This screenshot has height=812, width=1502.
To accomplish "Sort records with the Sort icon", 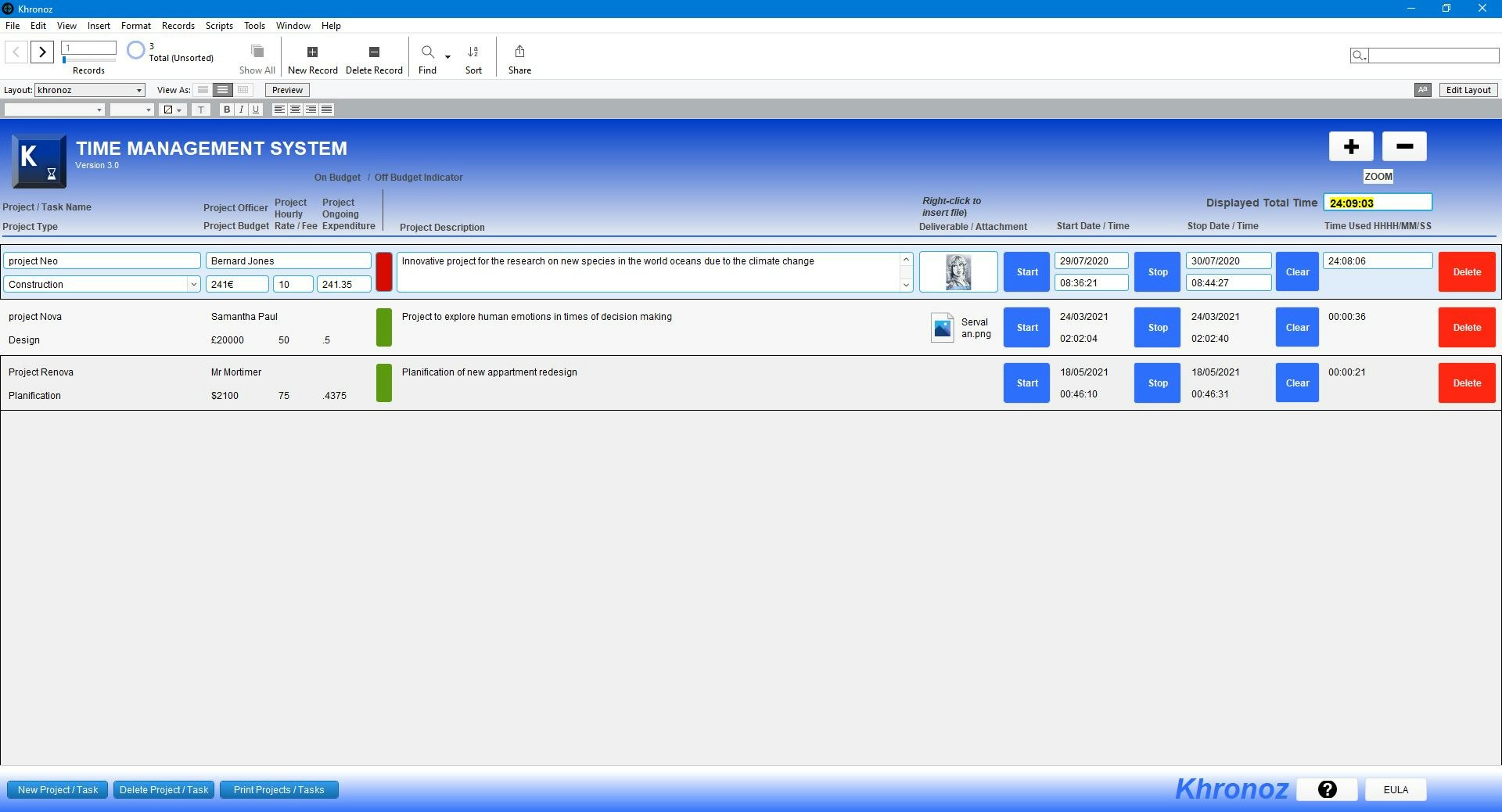I will pyautogui.click(x=473, y=52).
